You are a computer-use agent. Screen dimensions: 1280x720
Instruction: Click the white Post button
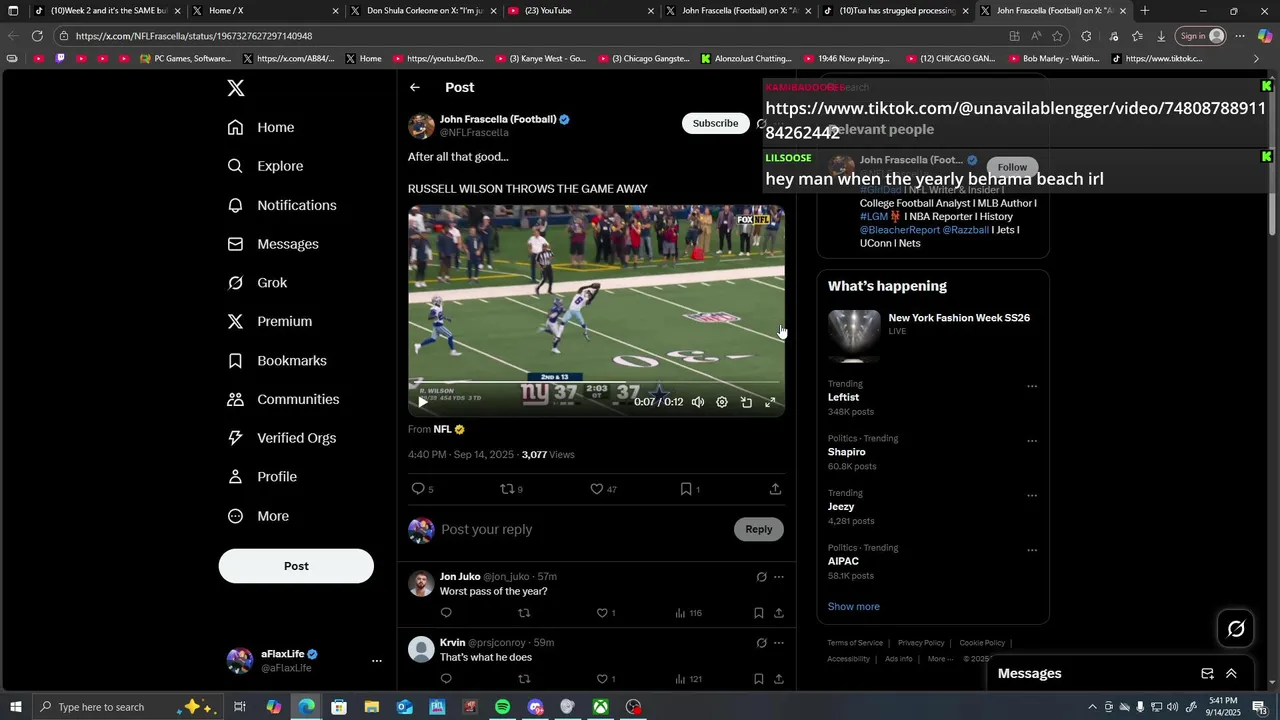[x=296, y=566]
